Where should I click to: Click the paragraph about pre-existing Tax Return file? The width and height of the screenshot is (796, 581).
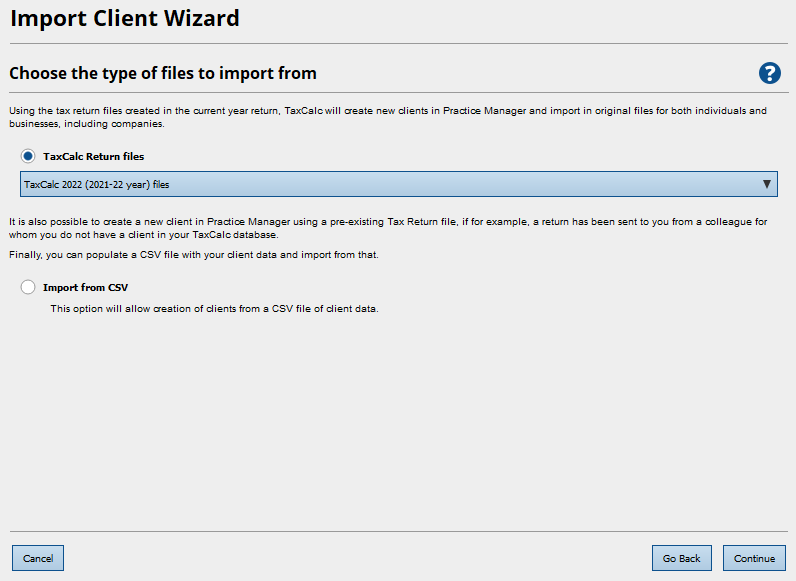[388, 227]
